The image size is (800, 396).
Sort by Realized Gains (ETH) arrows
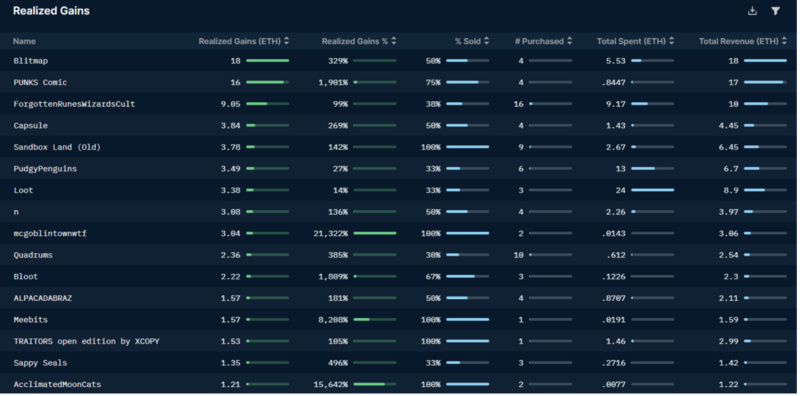tap(286, 41)
